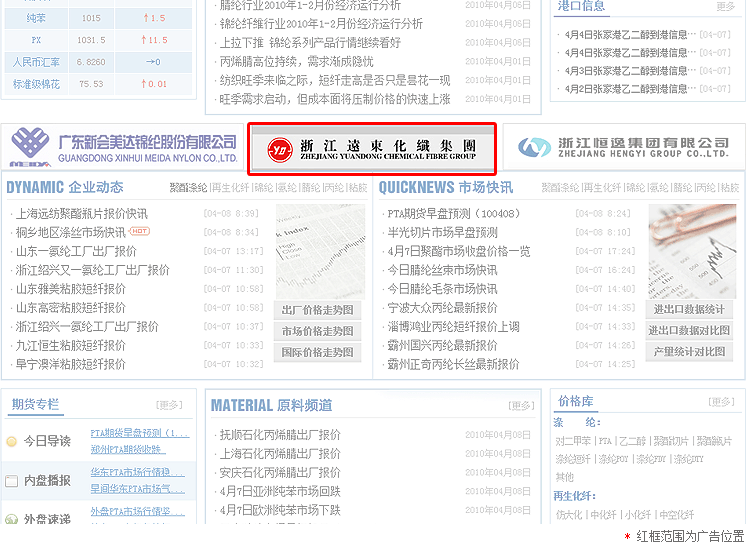Open 出厂价格走势图 button

click(x=317, y=310)
